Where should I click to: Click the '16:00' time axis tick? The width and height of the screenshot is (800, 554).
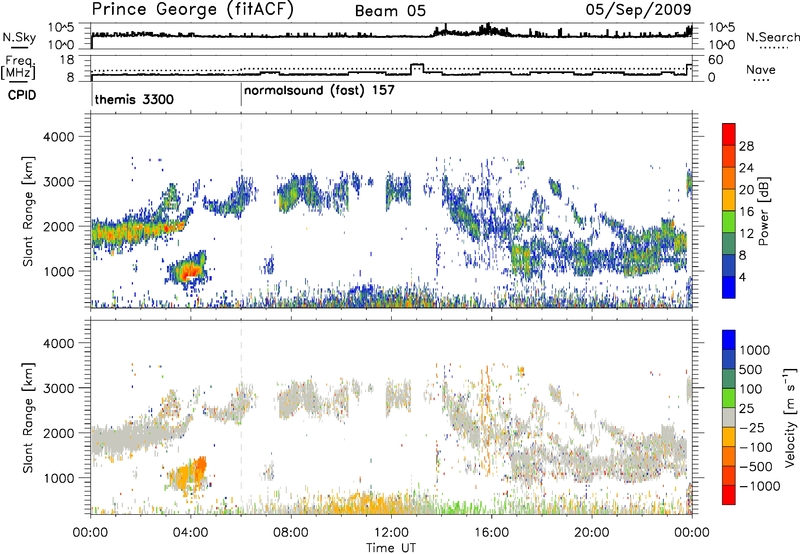[491, 533]
